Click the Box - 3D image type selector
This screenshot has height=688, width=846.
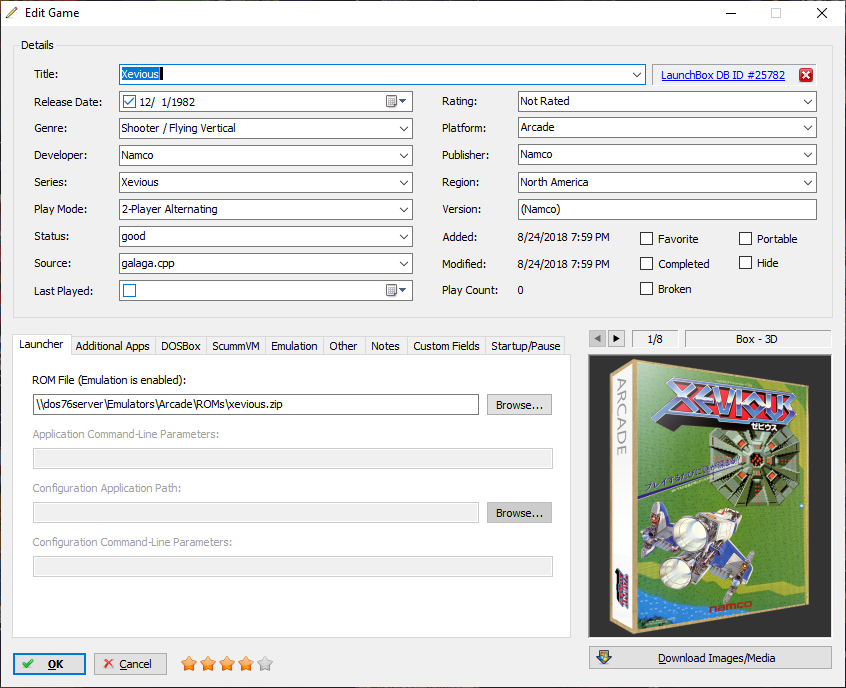[x=758, y=339]
